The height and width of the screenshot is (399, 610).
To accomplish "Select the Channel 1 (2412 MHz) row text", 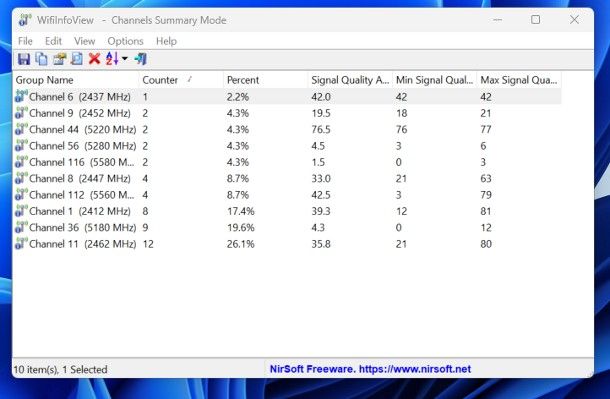I will 80,211.
